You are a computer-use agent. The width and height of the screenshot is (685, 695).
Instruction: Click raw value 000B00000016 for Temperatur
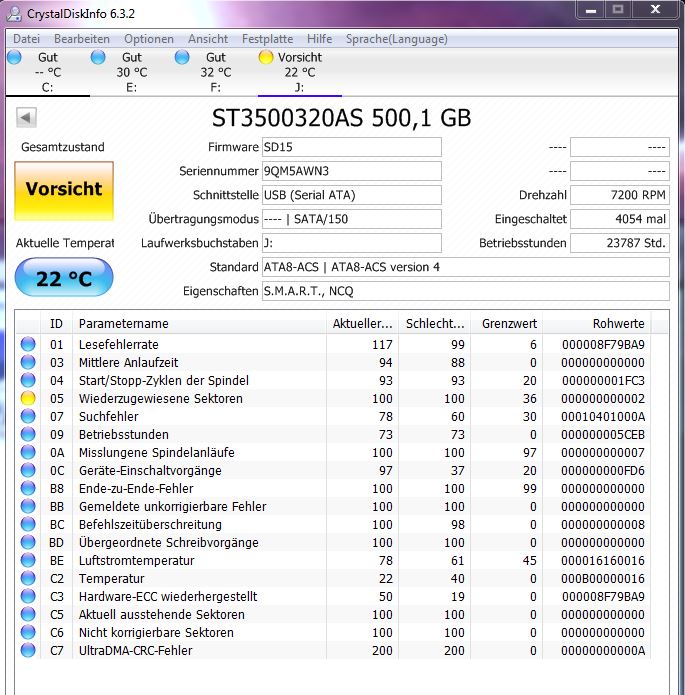pos(603,578)
